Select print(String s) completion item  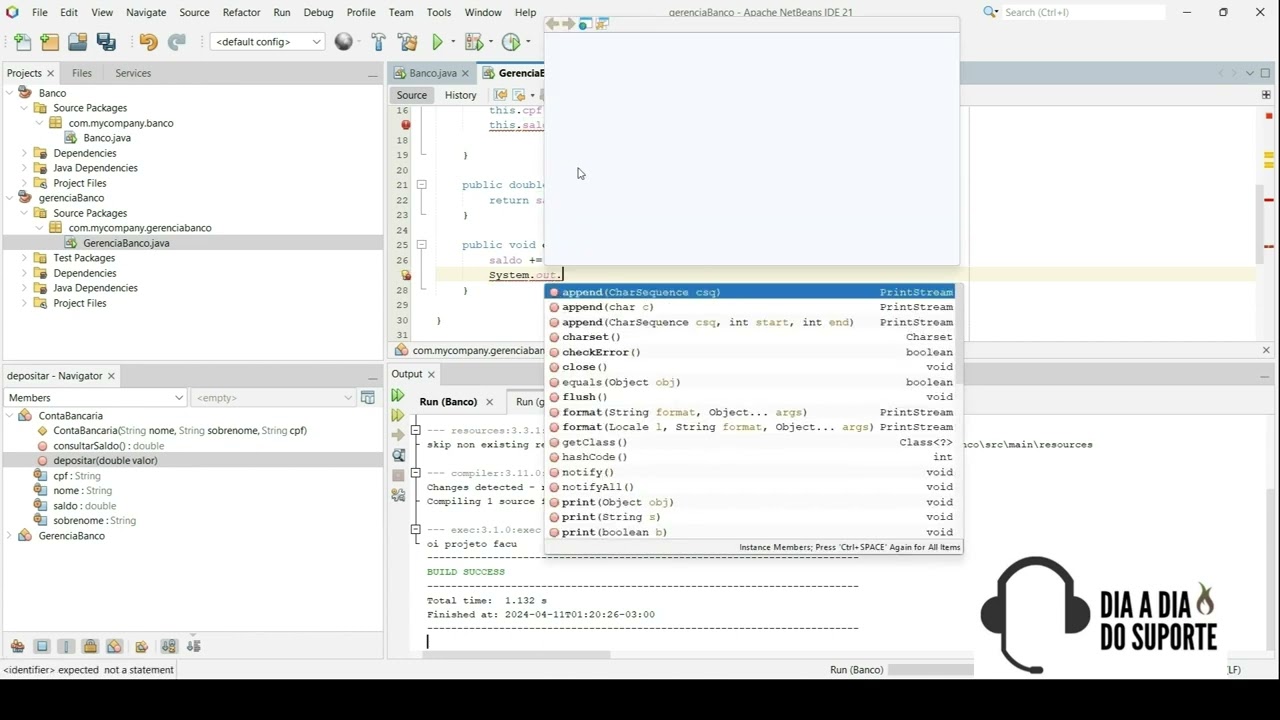750,517
